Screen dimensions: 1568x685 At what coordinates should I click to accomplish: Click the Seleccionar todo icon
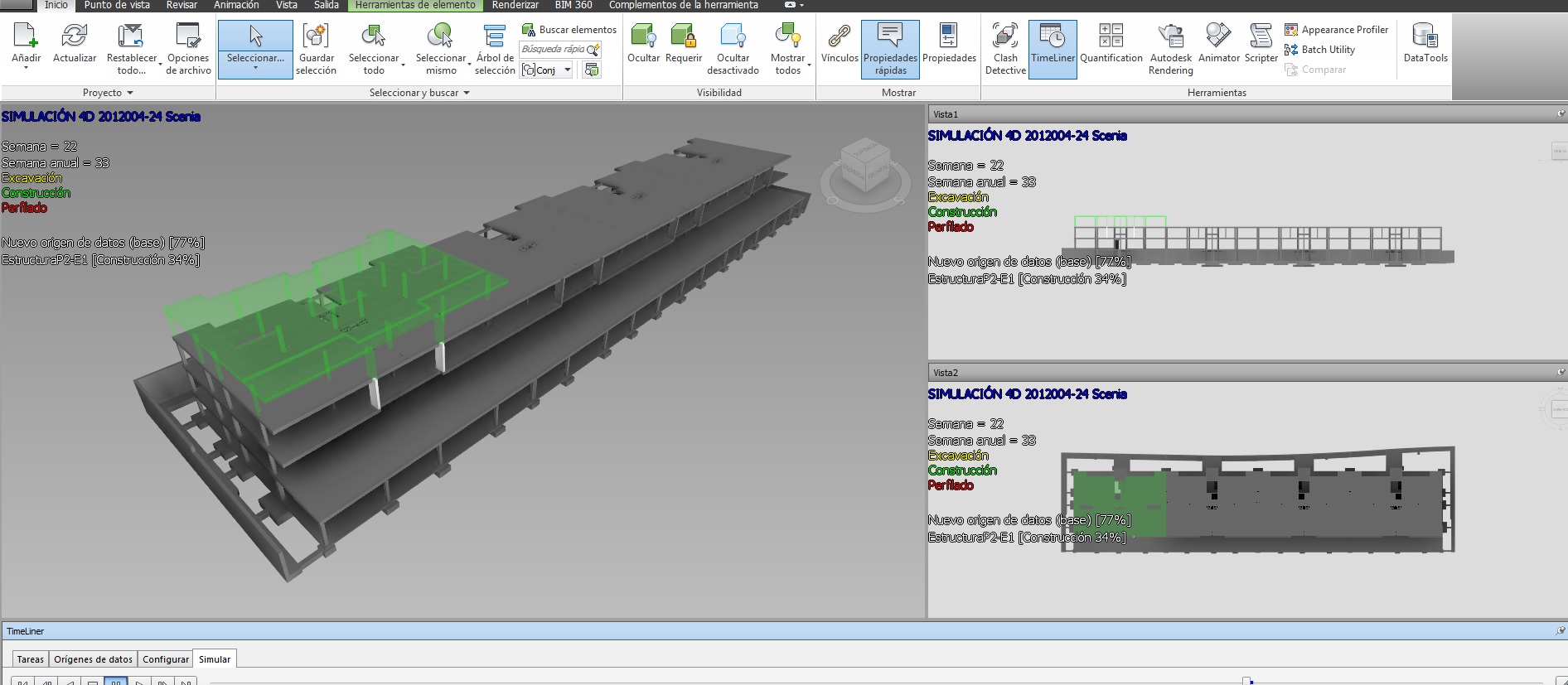373,36
